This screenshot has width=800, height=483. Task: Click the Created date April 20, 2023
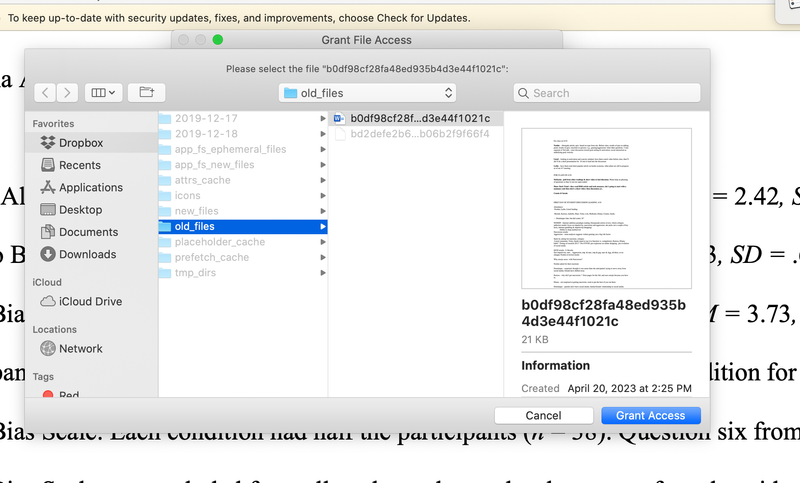coord(630,389)
